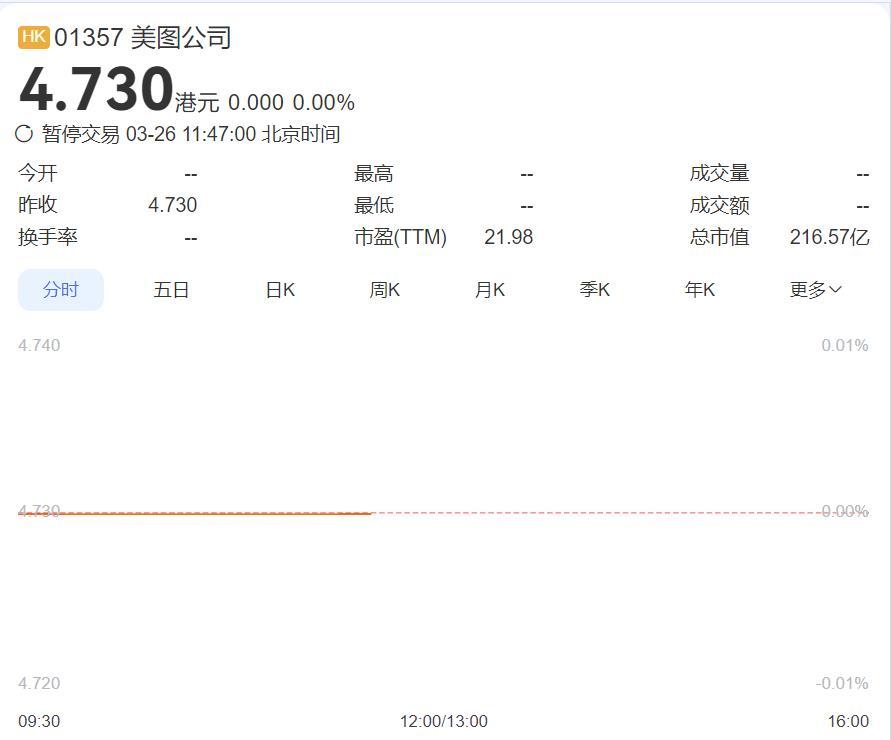Switch to the 五日 chart tab
891x740 pixels.
173,288
